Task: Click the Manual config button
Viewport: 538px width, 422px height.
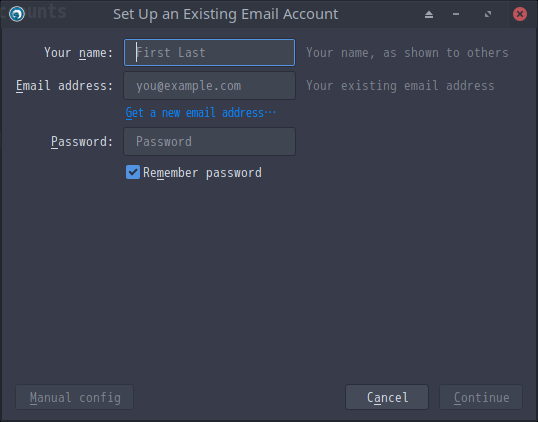Action: (74, 397)
